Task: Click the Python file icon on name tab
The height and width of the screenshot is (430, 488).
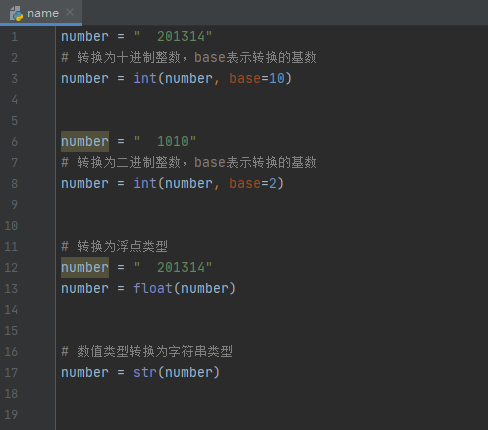Action: (16, 13)
